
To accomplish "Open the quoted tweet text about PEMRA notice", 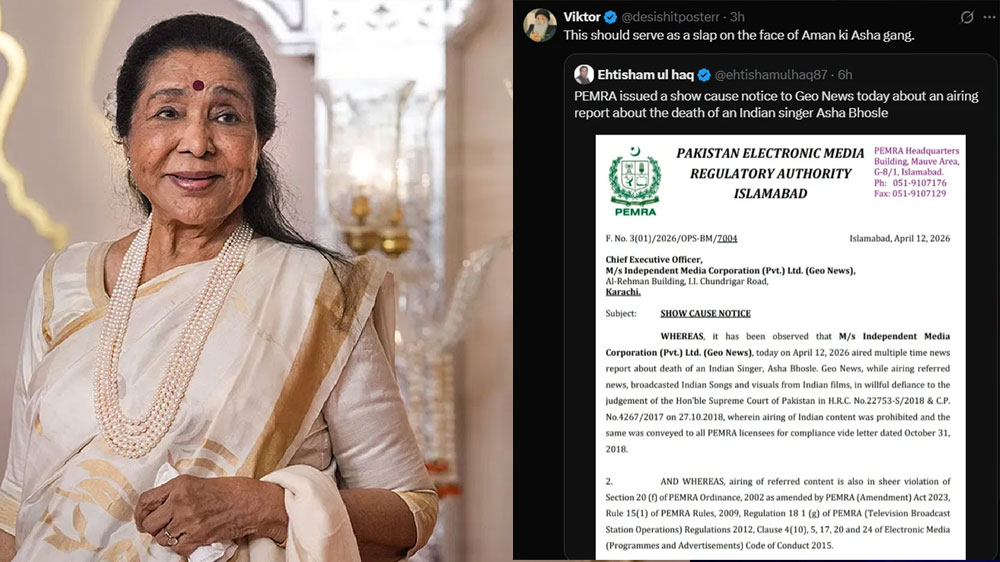I will 776,105.
